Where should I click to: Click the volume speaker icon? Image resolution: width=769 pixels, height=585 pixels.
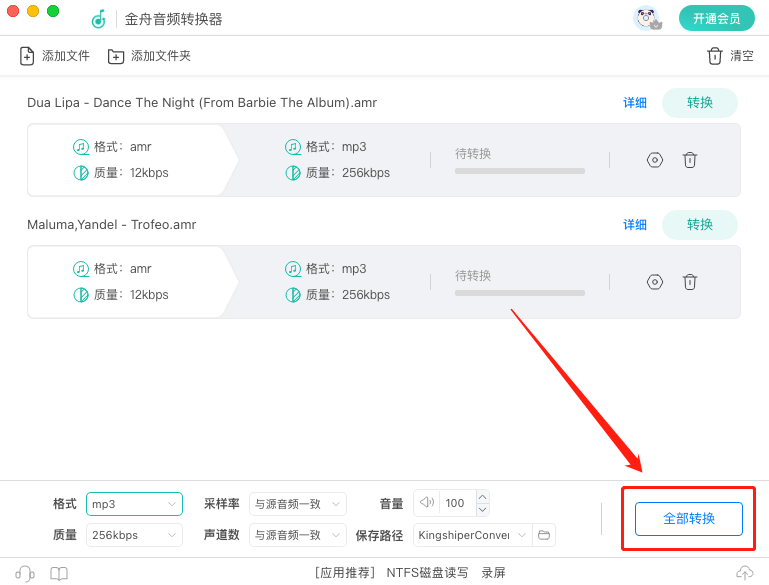click(427, 502)
